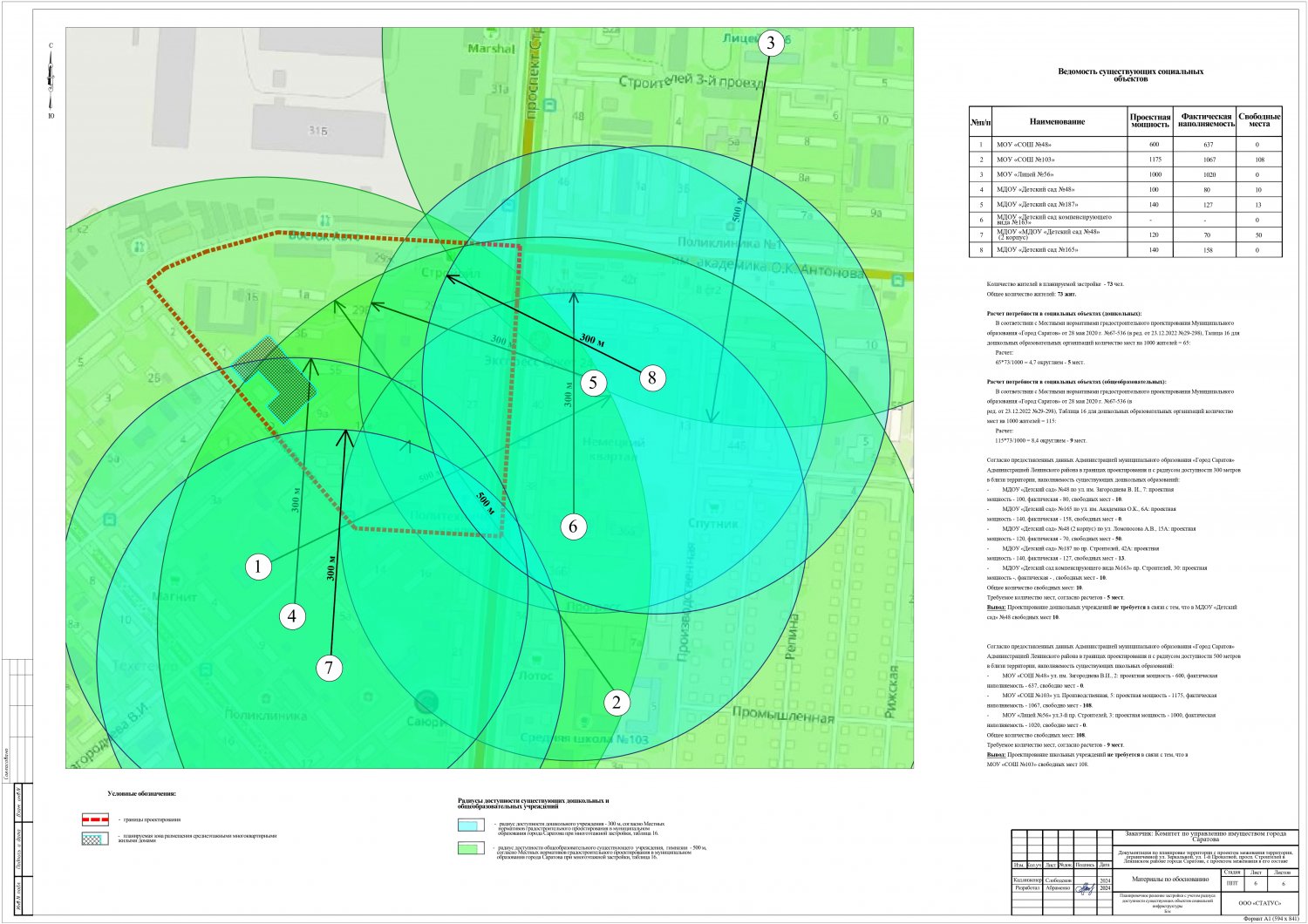Click the free places value '50'
1308x924 pixels.
[x=1257, y=235]
